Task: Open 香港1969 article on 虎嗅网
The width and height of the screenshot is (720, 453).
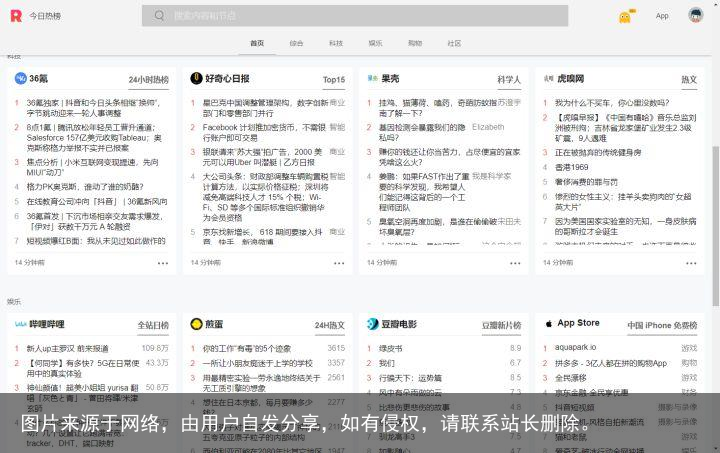Action: pyautogui.click(x=571, y=167)
